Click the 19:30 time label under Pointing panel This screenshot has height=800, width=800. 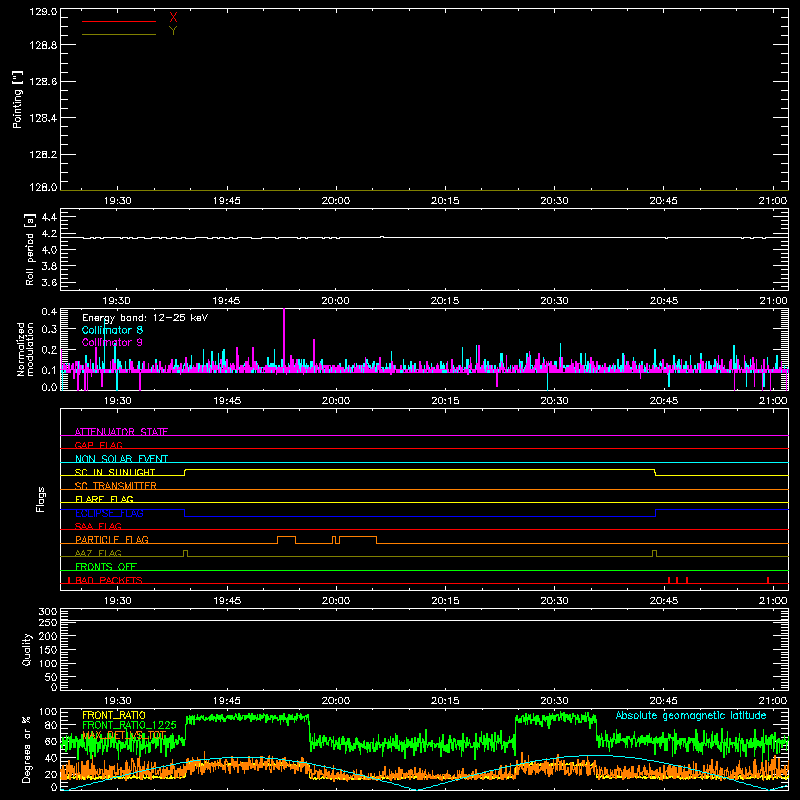tap(117, 201)
